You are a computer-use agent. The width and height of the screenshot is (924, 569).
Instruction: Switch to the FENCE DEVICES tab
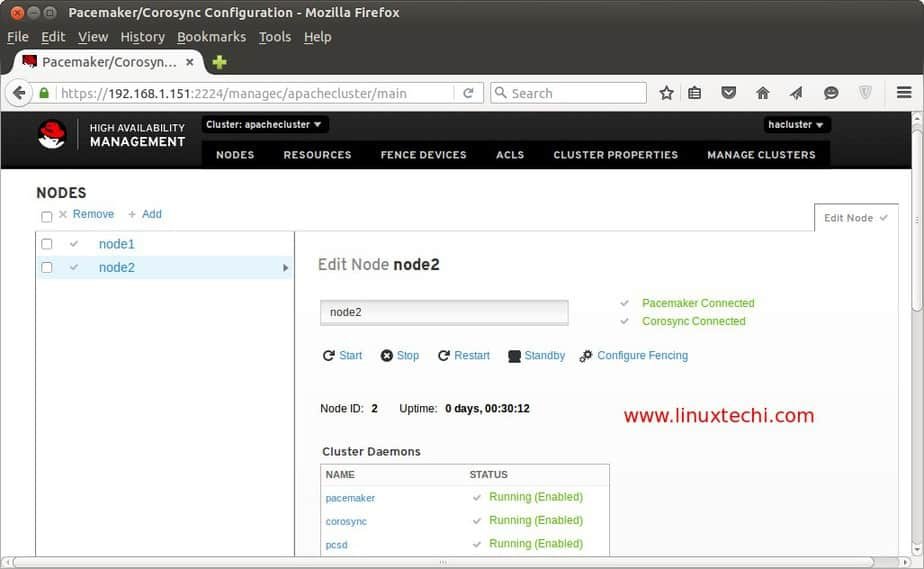point(424,155)
